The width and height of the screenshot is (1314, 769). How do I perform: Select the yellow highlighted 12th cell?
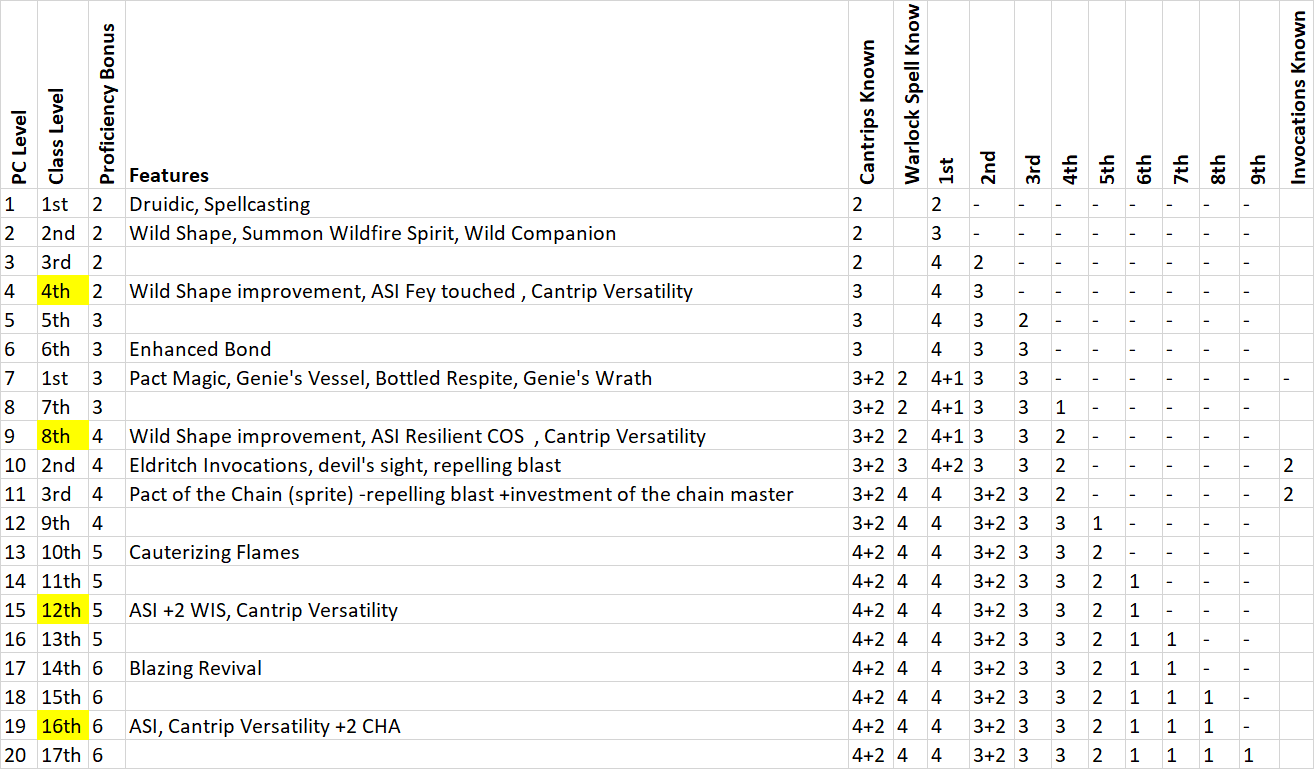64,610
